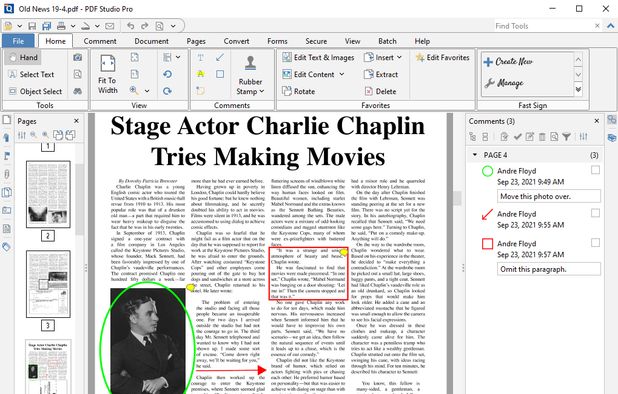Switch to the Document ribbon tab
The width and height of the screenshot is (618, 394).
(x=151, y=41)
